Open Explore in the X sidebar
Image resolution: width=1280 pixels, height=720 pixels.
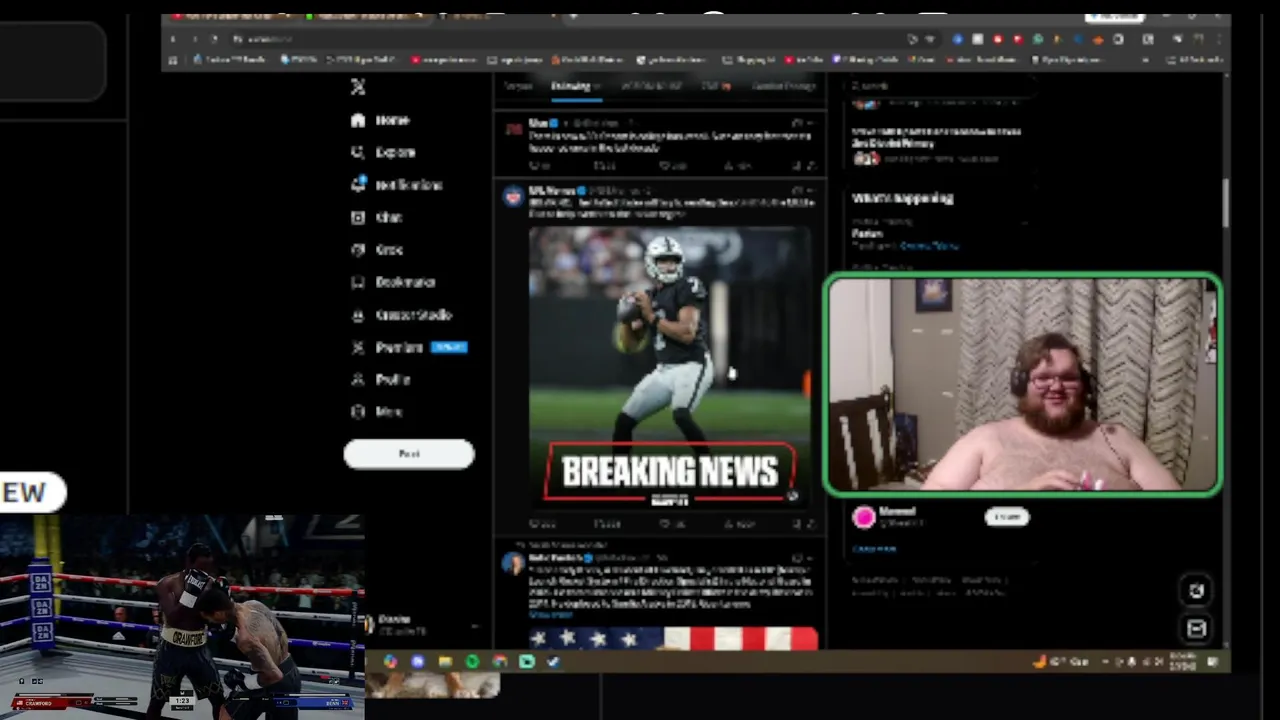click(383, 152)
